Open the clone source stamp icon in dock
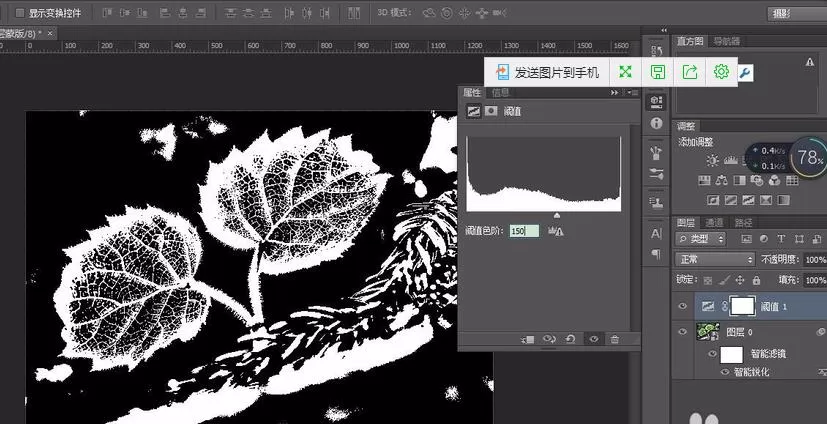 point(657,203)
